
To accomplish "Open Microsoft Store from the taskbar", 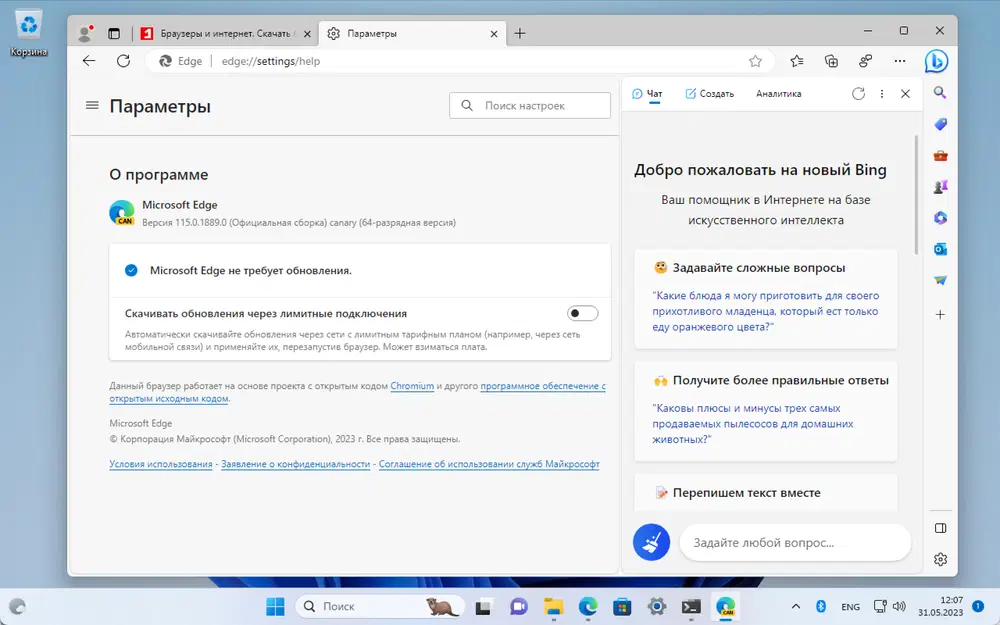I will [x=622, y=607].
